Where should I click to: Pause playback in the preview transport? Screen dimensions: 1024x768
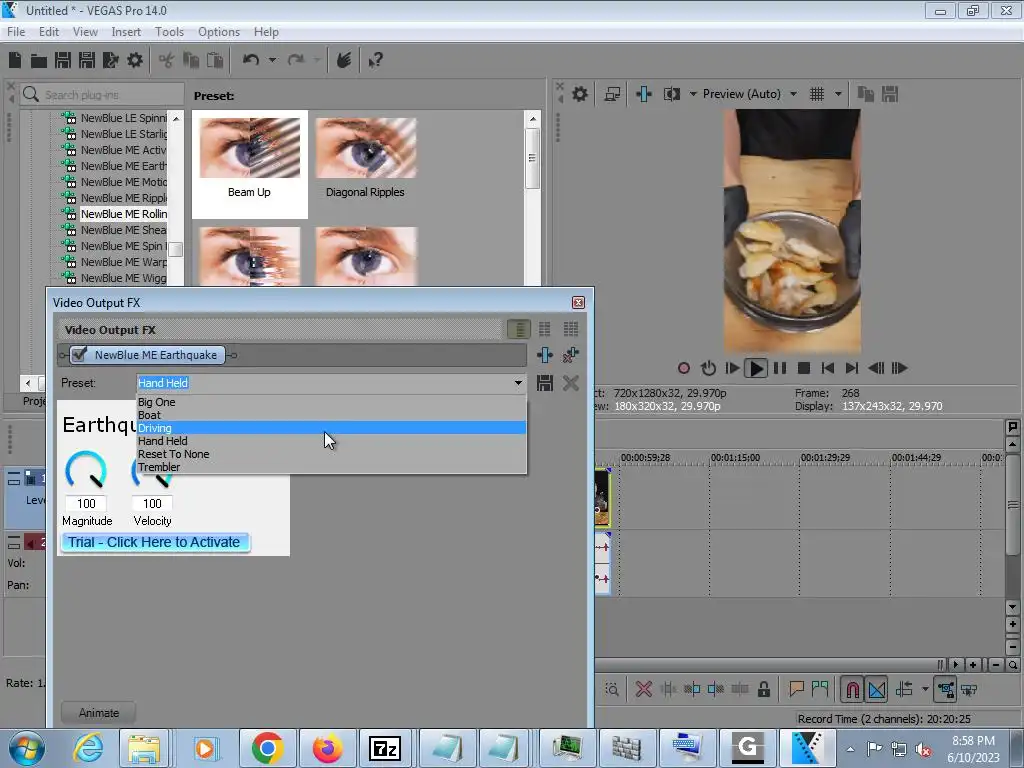click(780, 368)
